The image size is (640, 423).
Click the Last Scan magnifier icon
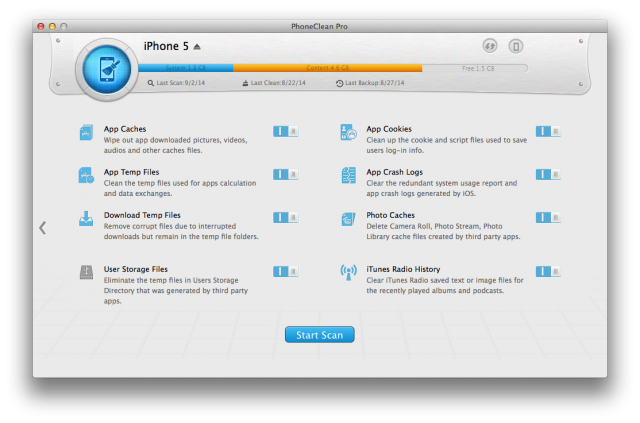151,83
